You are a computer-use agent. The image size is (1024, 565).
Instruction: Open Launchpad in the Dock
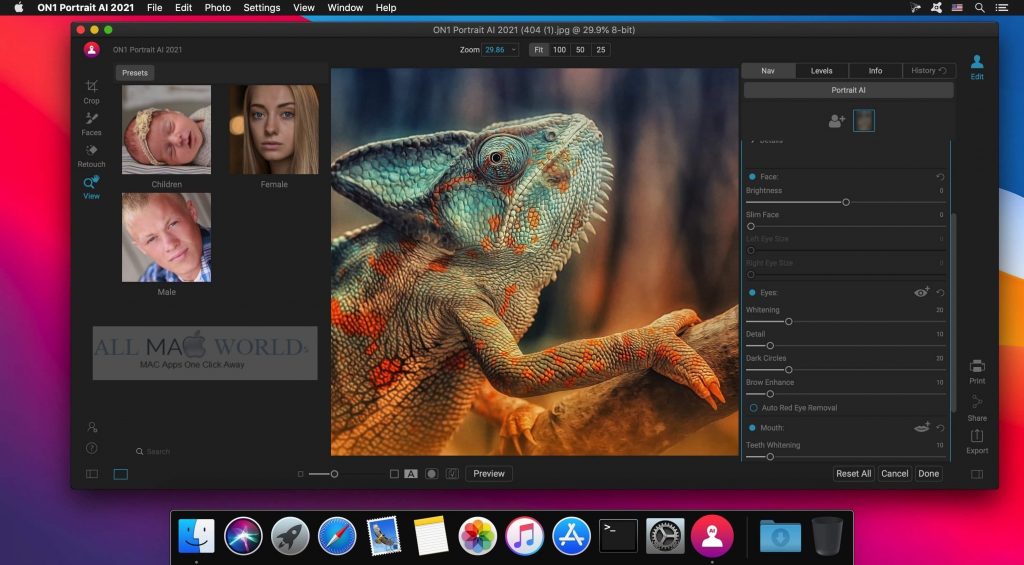290,536
